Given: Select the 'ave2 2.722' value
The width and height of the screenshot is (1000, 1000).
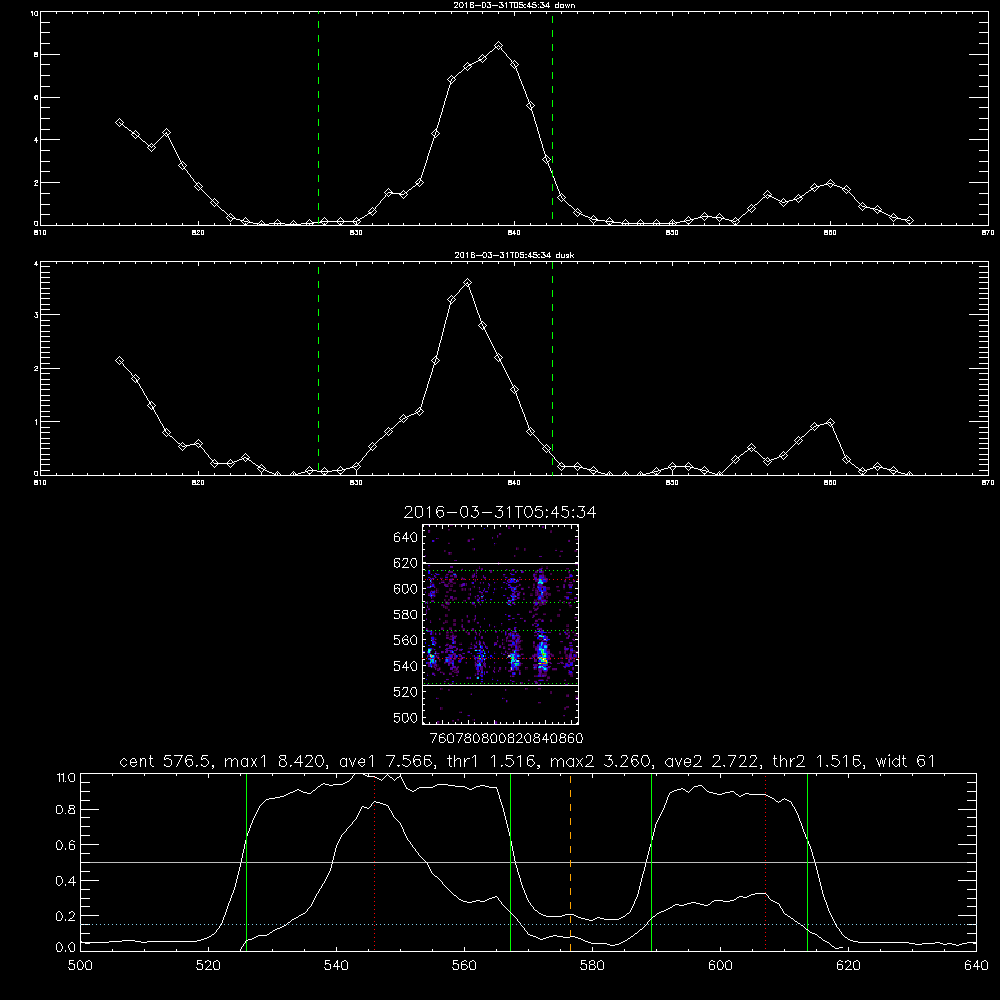Looking at the screenshot, I should point(711,761).
